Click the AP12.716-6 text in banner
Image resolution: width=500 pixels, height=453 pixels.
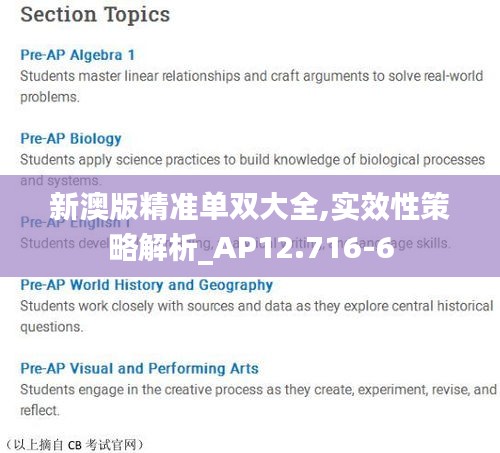pyautogui.click(x=303, y=248)
